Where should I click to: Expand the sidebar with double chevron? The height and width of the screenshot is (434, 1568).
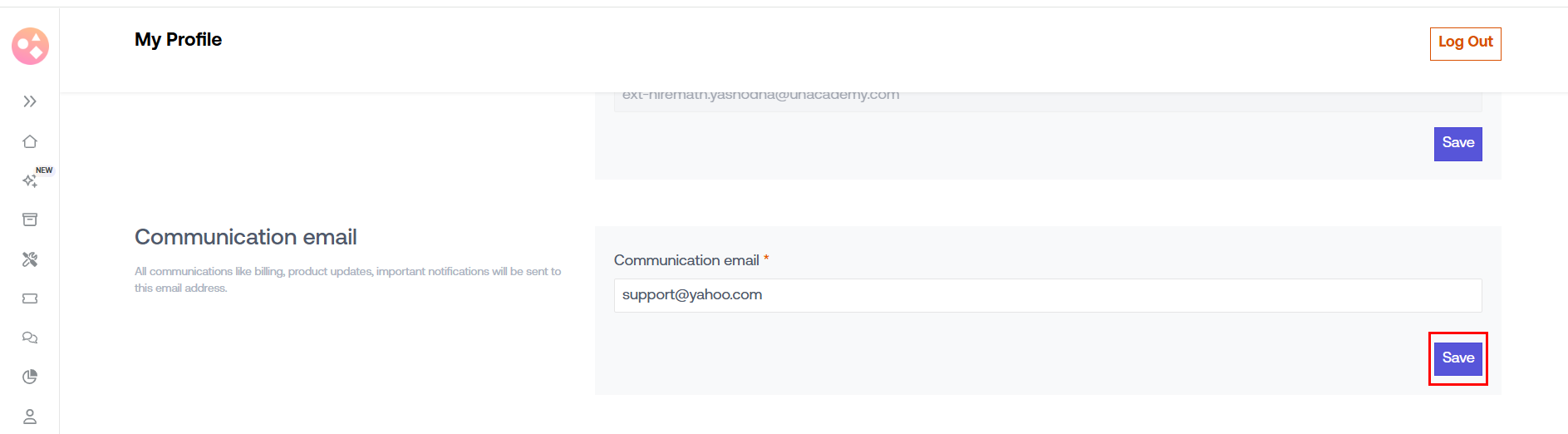click(x=30, y=101)
